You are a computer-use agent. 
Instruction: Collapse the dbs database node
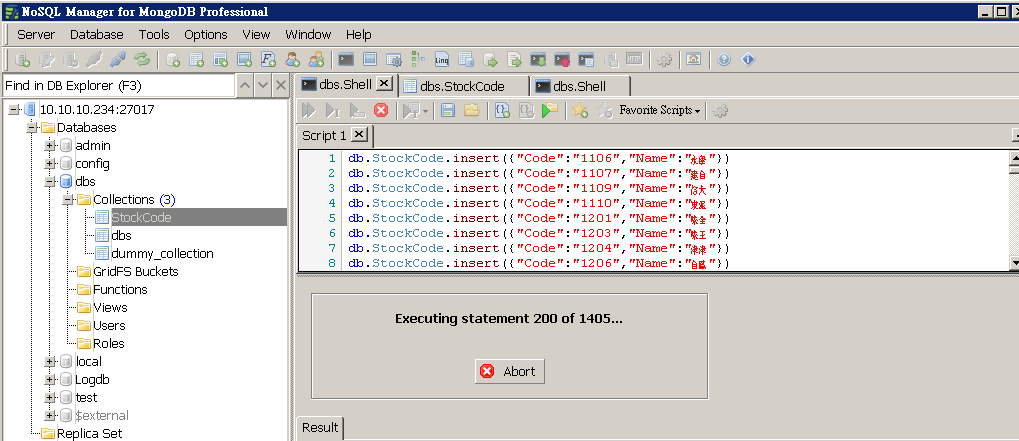point(49,182)
